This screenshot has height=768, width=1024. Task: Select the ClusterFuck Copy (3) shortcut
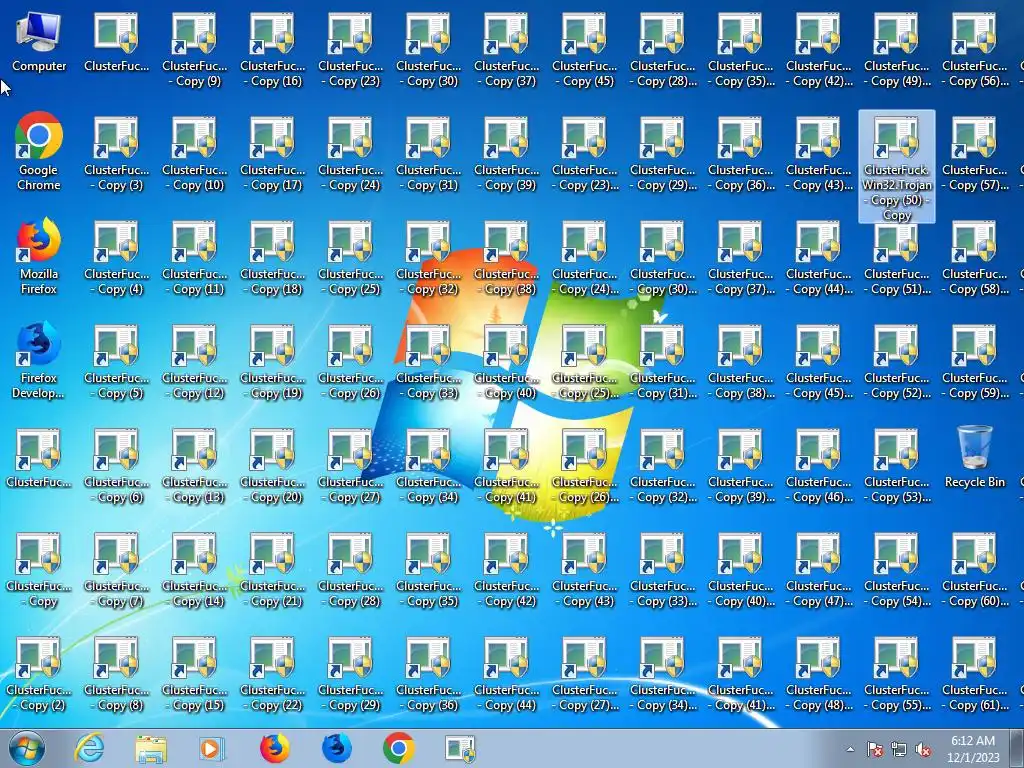116,153
